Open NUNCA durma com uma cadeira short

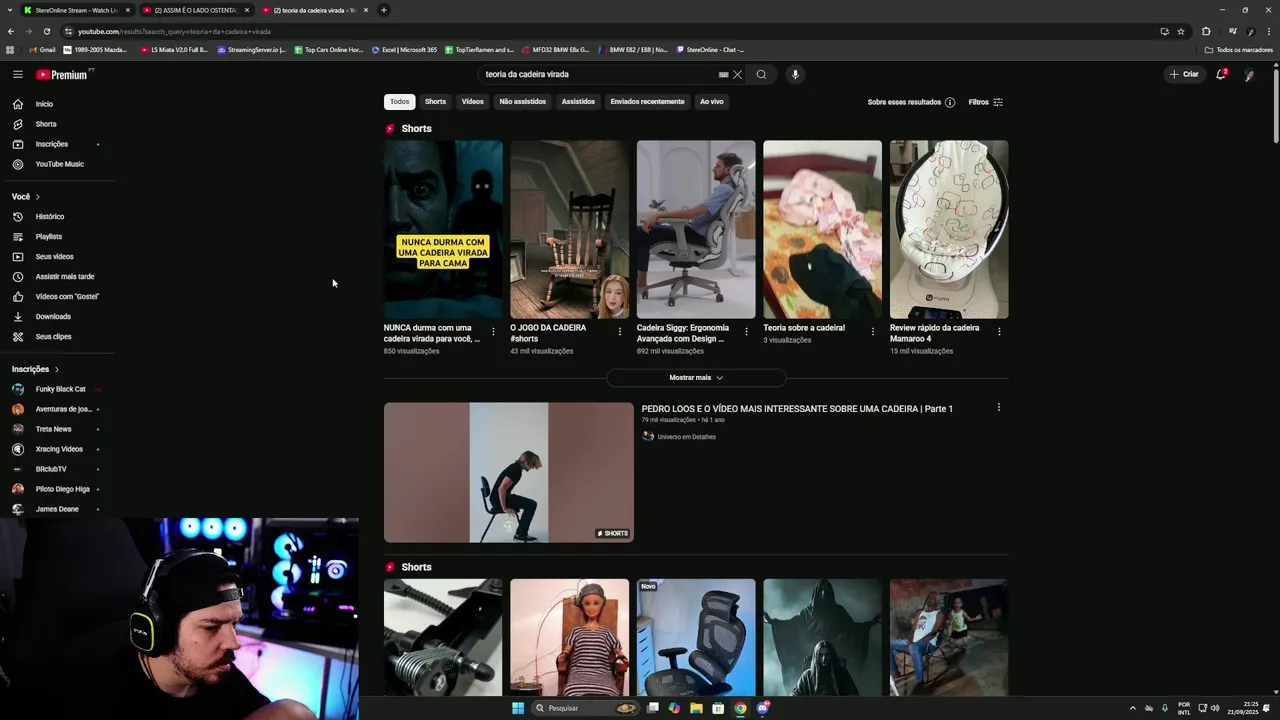tap(443, 229)
